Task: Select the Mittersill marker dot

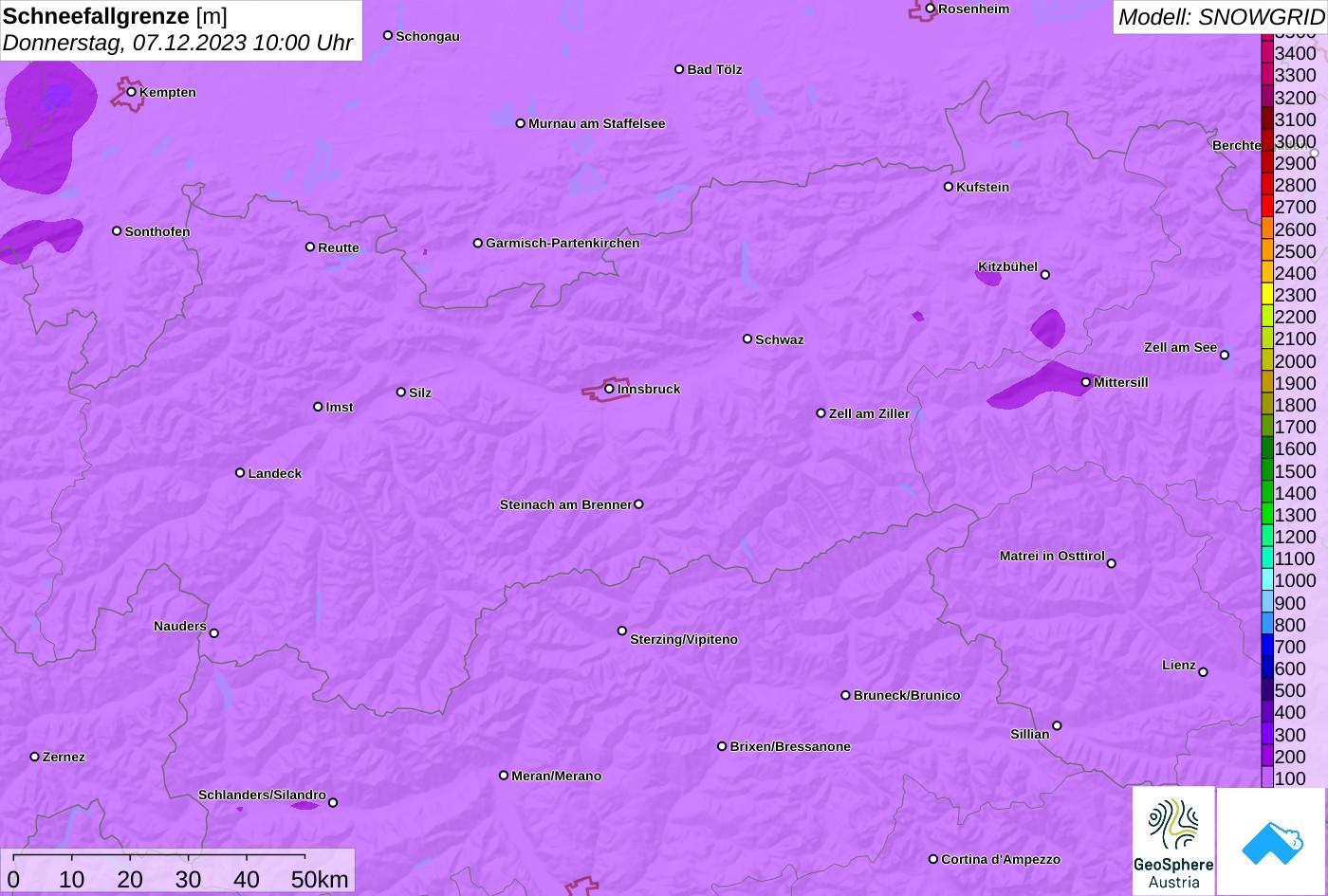Action: pos(1086,383)
